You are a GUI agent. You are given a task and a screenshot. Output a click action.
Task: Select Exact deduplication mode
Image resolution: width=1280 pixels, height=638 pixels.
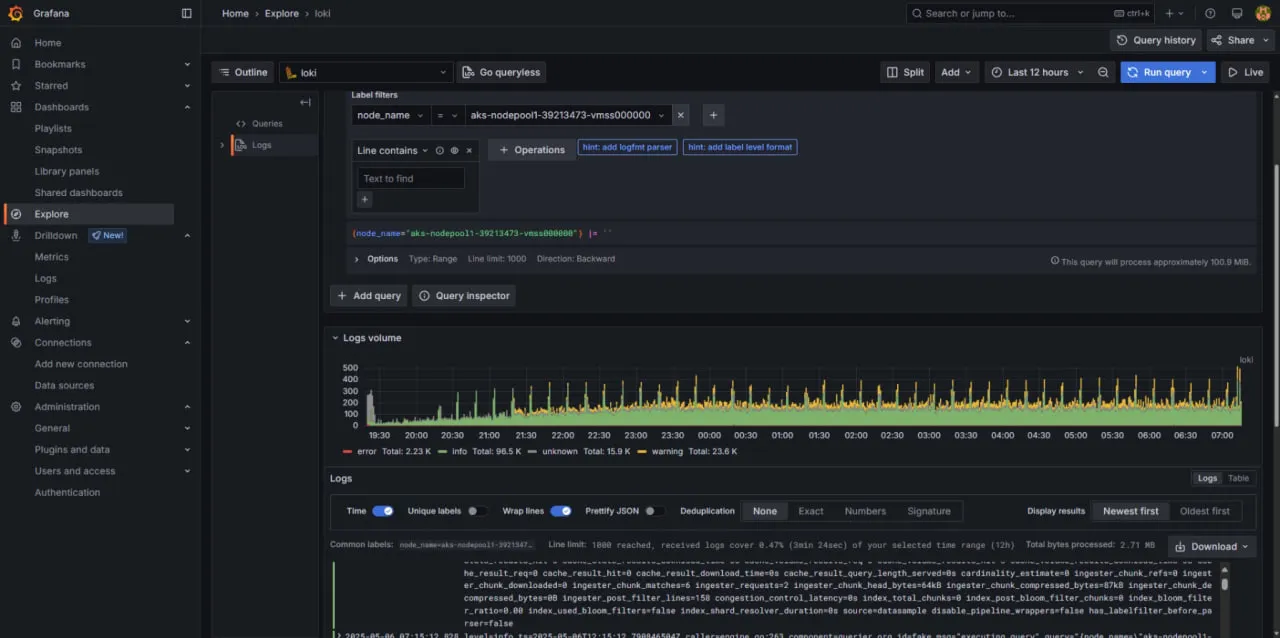[810, 511]
